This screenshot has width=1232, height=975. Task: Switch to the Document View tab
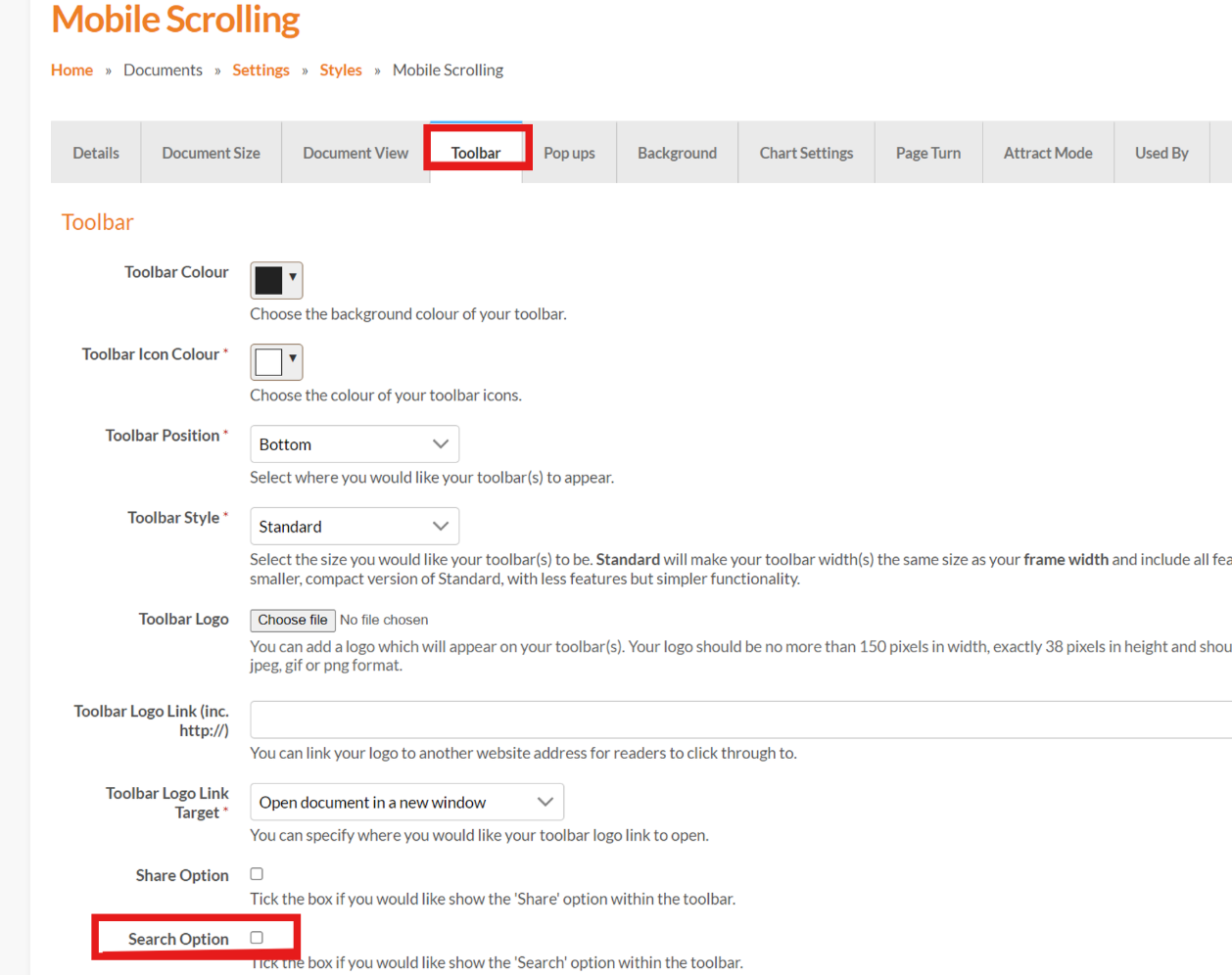355,154
